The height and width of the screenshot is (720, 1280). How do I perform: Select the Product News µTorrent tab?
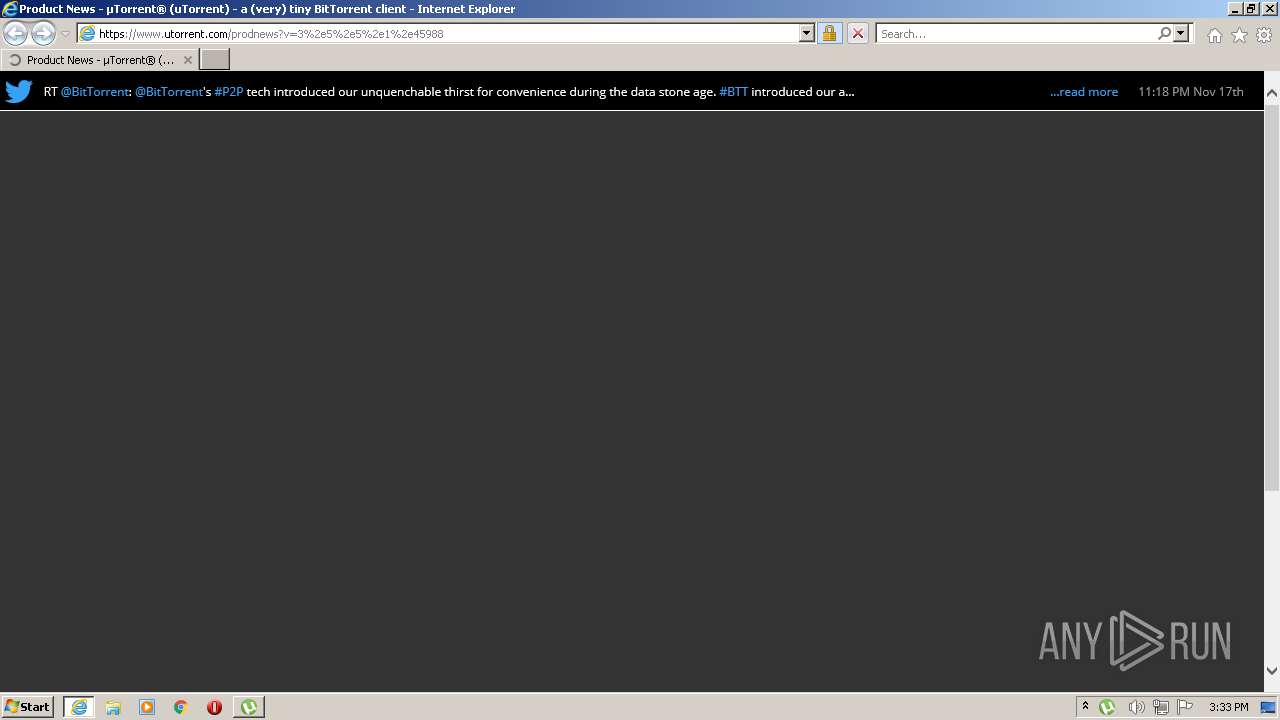(99, 60)
